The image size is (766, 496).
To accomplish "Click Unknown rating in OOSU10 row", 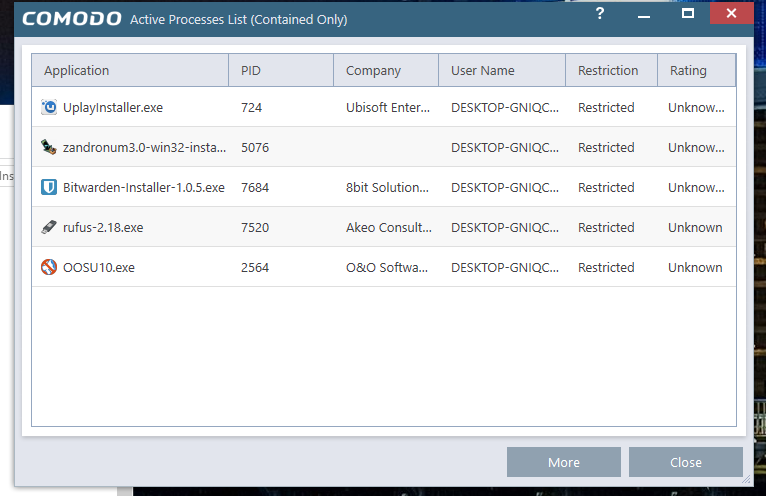I will point(695,268).
